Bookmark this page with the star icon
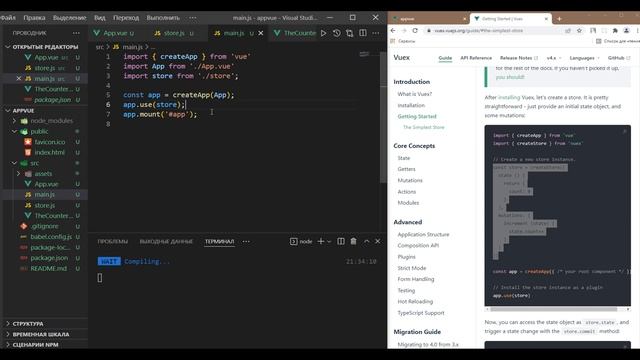 point(579,31)
